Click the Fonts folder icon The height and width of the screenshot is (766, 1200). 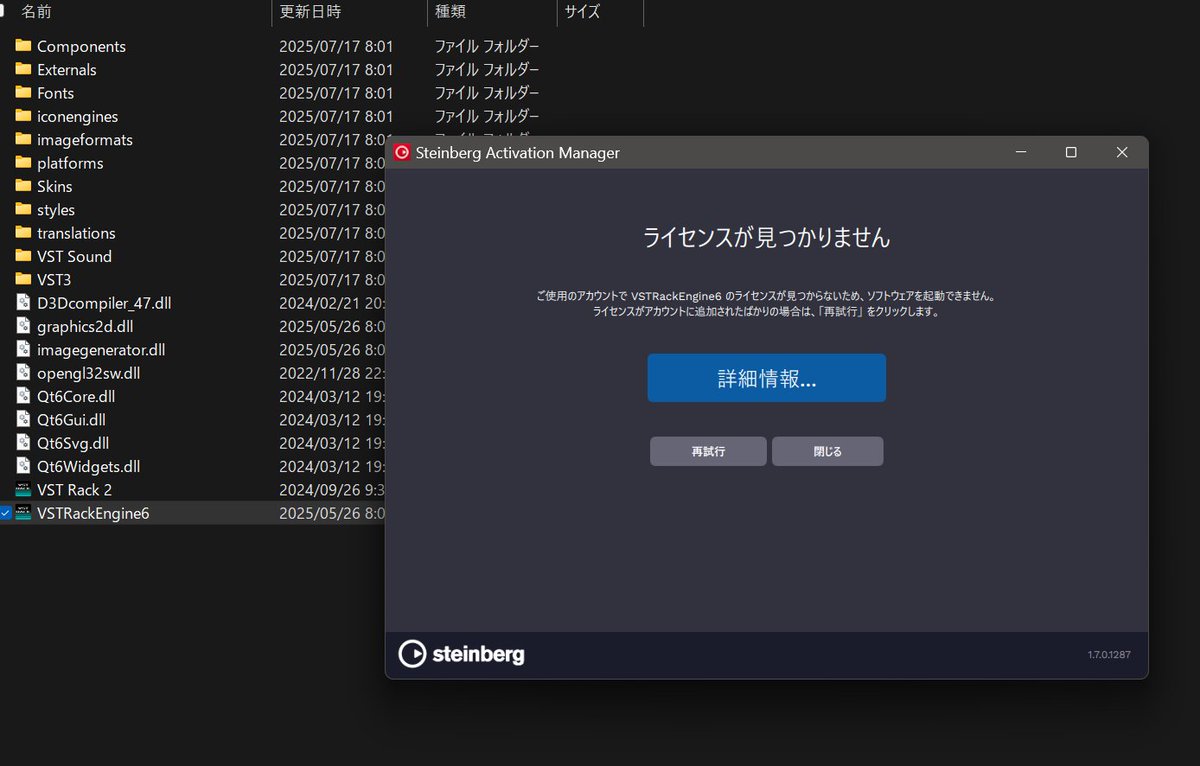click(x=23, y=93)
